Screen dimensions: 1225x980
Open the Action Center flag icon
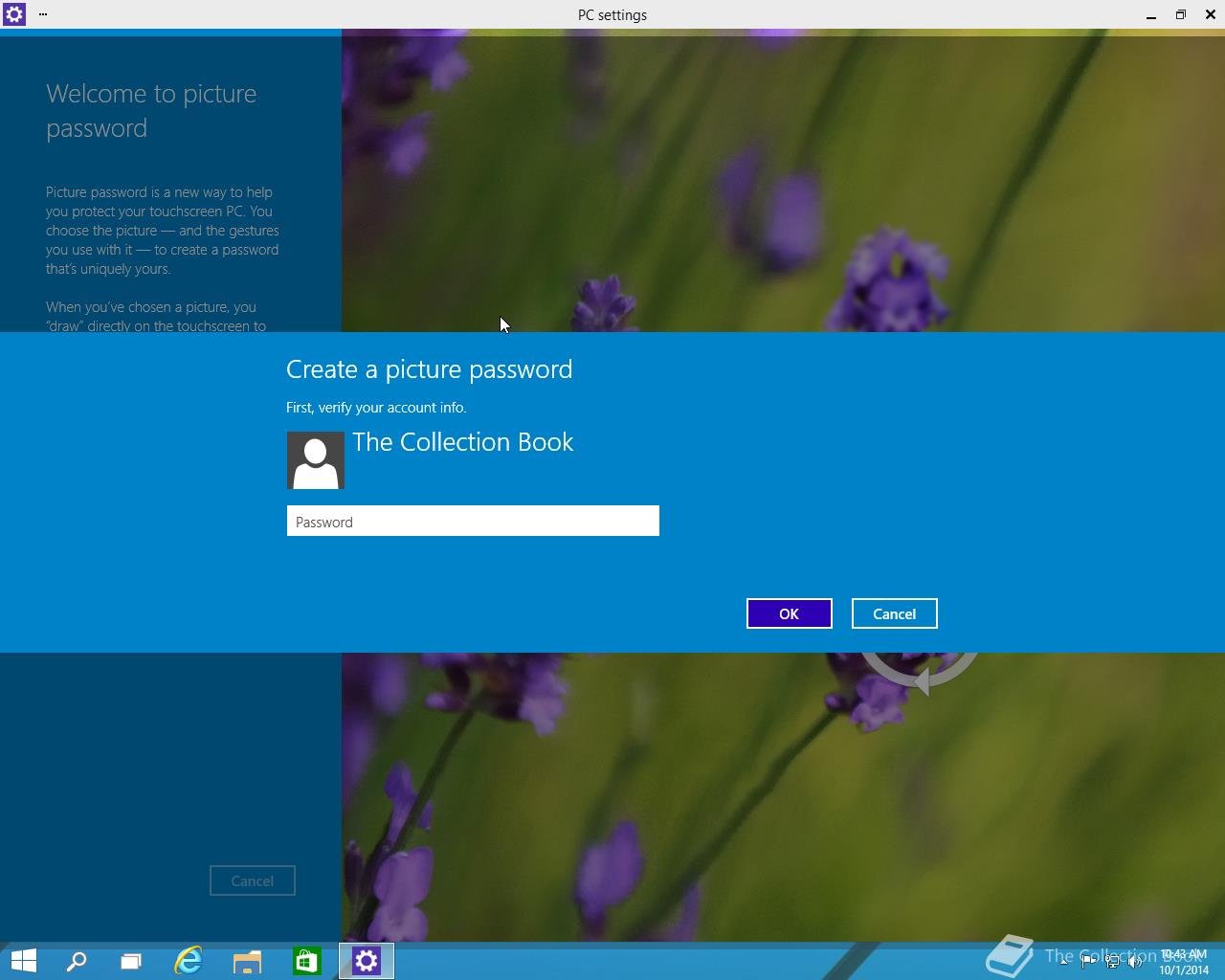point(1088,962)
